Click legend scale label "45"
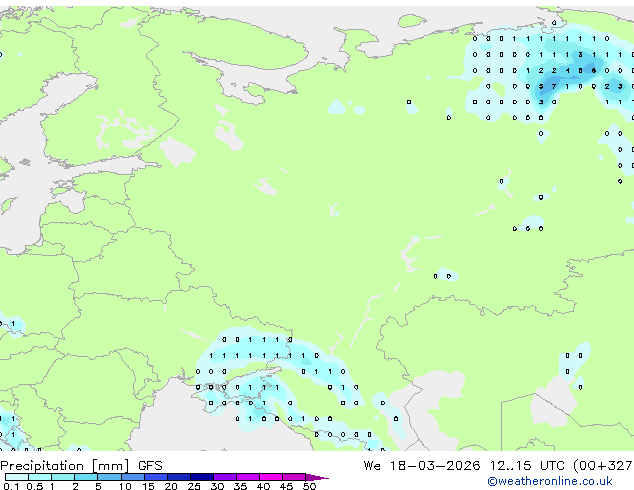The width and height of the screenshot is (634, 490). tap(286, 486)
